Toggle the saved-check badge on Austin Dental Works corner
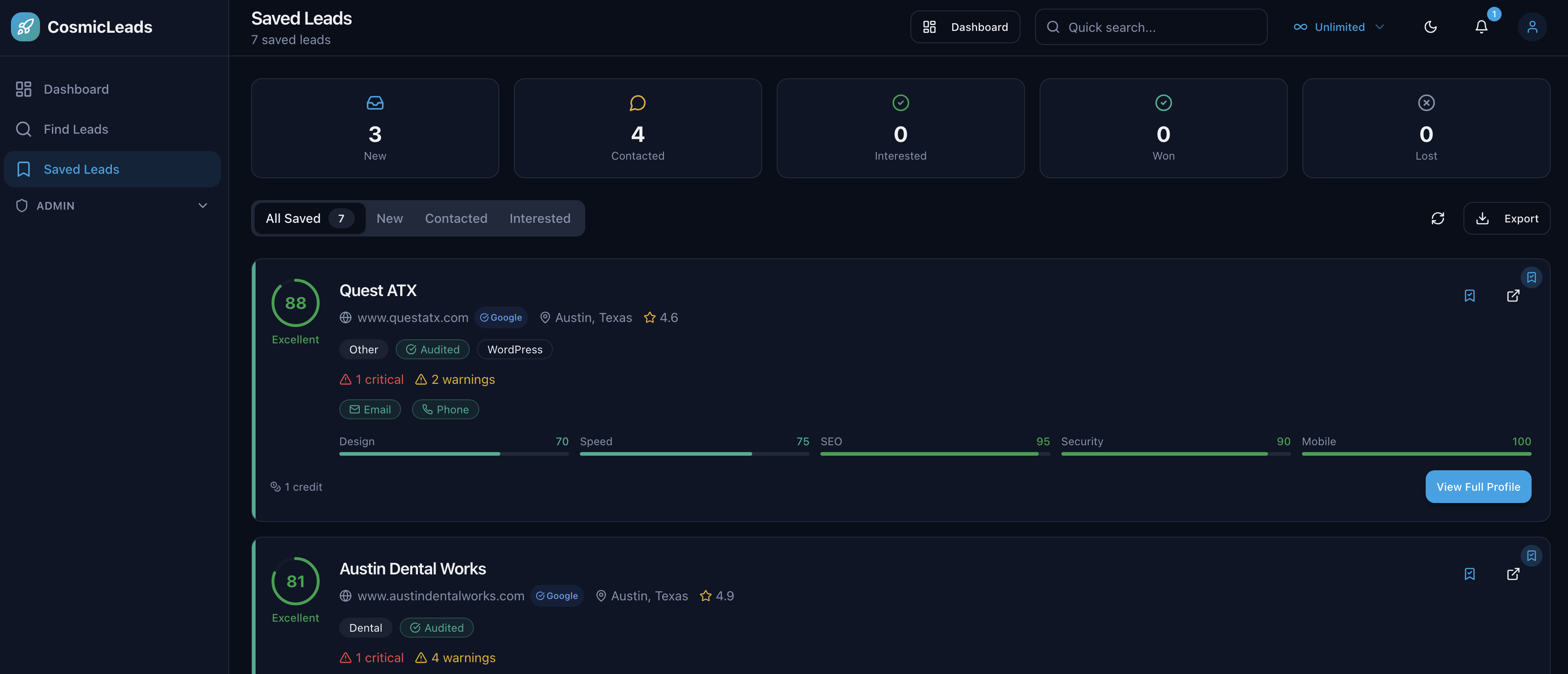Viewport: 1568px width, 674px height. [x=1532, y=555]
